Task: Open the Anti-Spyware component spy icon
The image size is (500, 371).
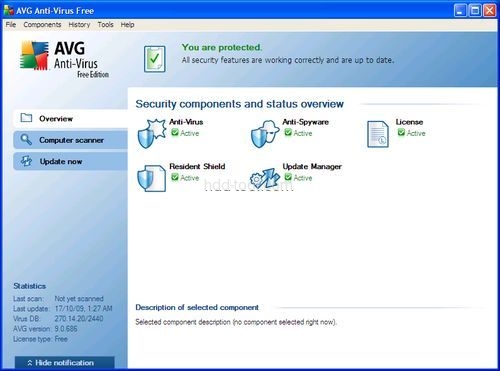Action: (x=265, y=134)
